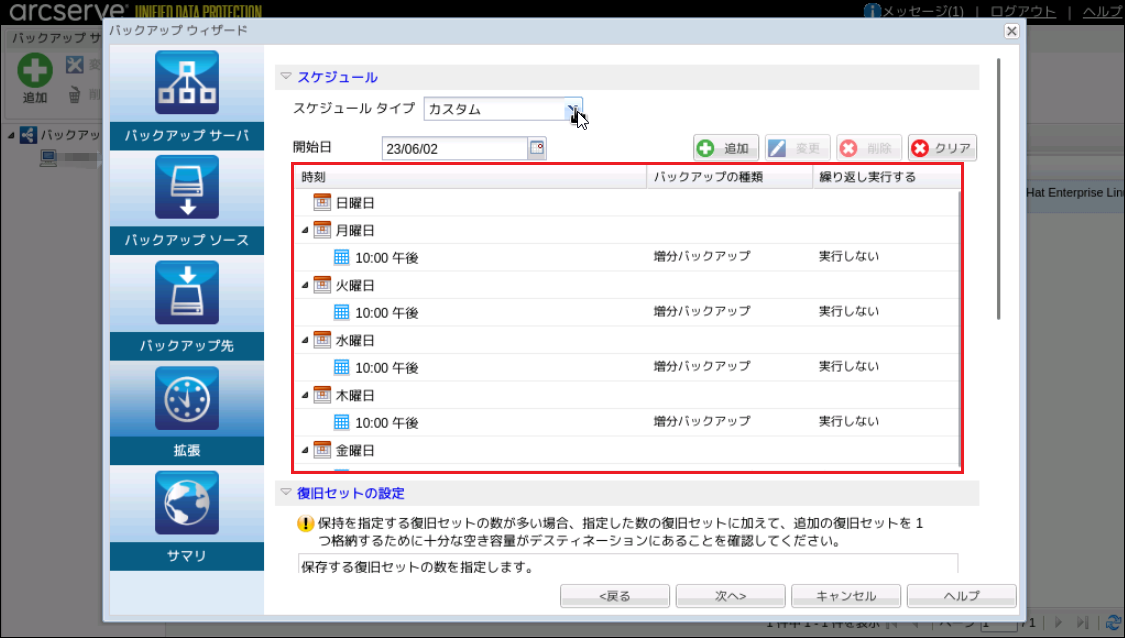Click the キャンセル button

point(846,596)
